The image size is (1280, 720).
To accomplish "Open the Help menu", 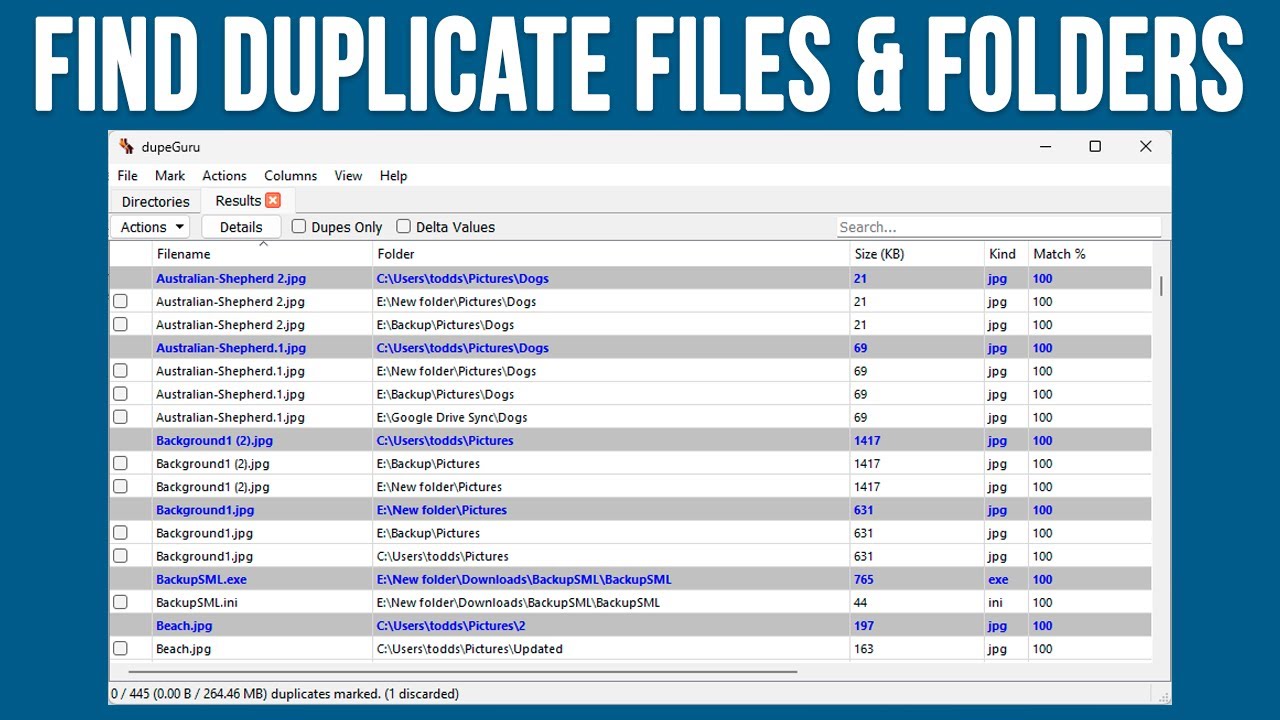I will [393, 176].
